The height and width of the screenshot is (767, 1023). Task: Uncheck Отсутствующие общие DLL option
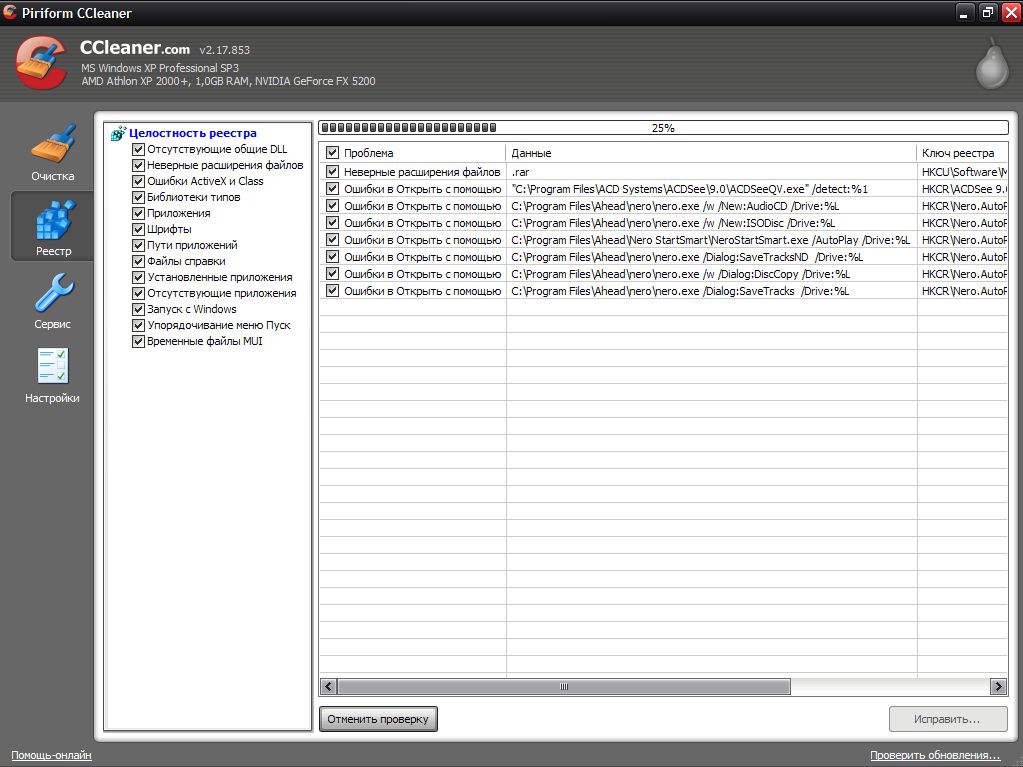(x=139, y=149)
